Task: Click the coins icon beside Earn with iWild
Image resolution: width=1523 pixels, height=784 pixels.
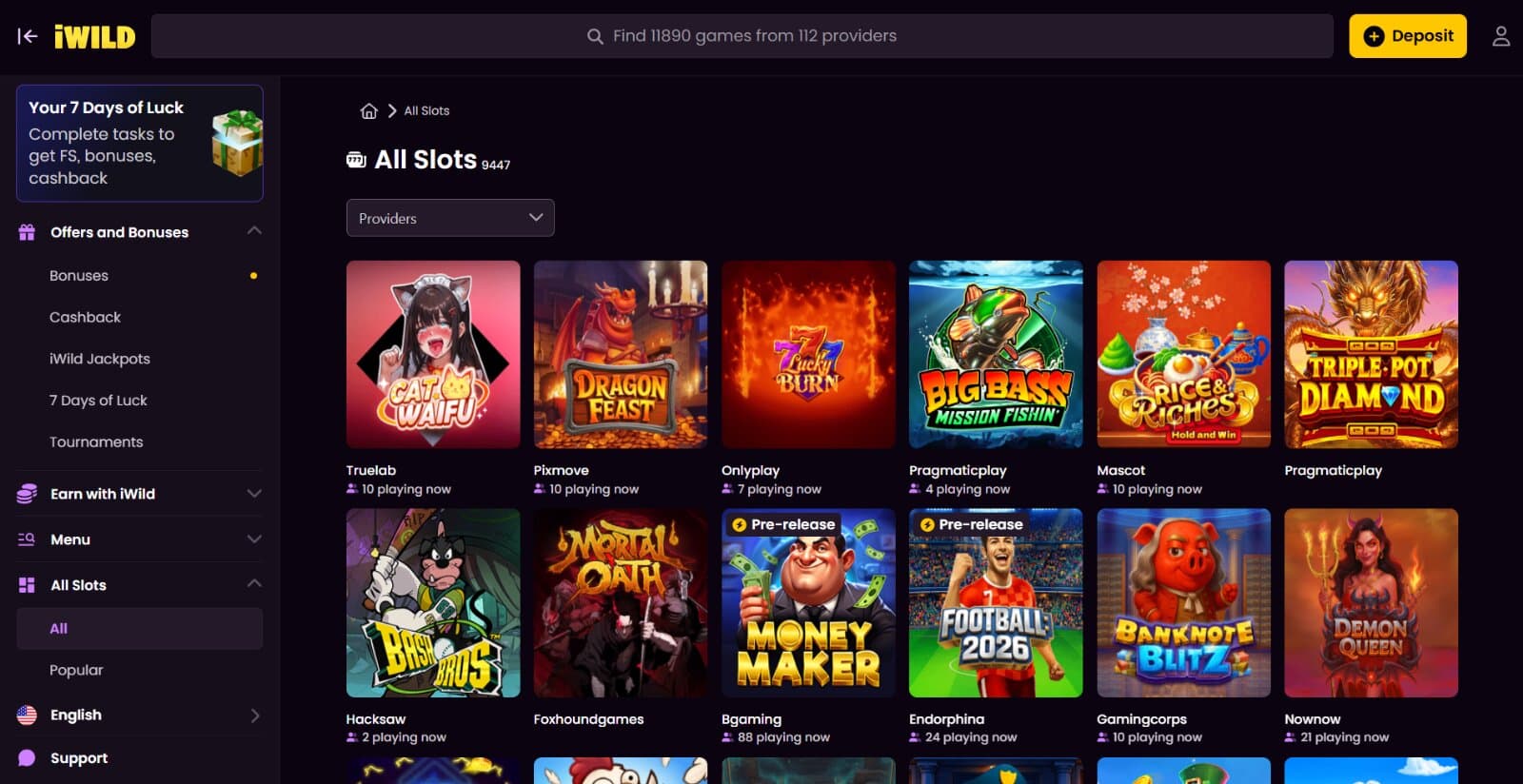Action: [27, 494]
